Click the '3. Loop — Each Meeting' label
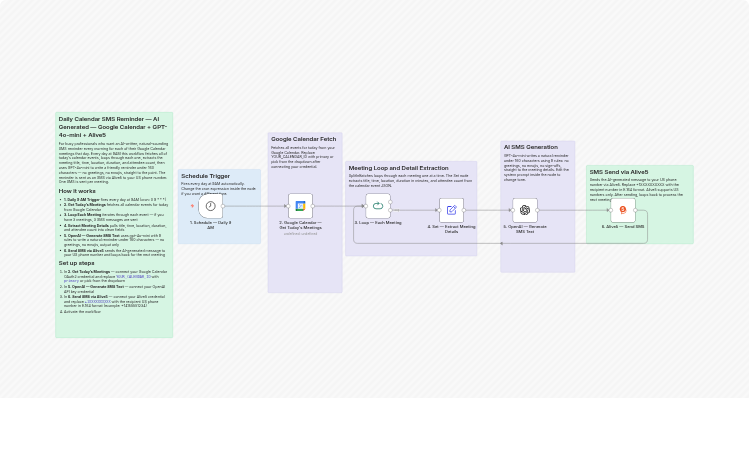 pos(378,223)
